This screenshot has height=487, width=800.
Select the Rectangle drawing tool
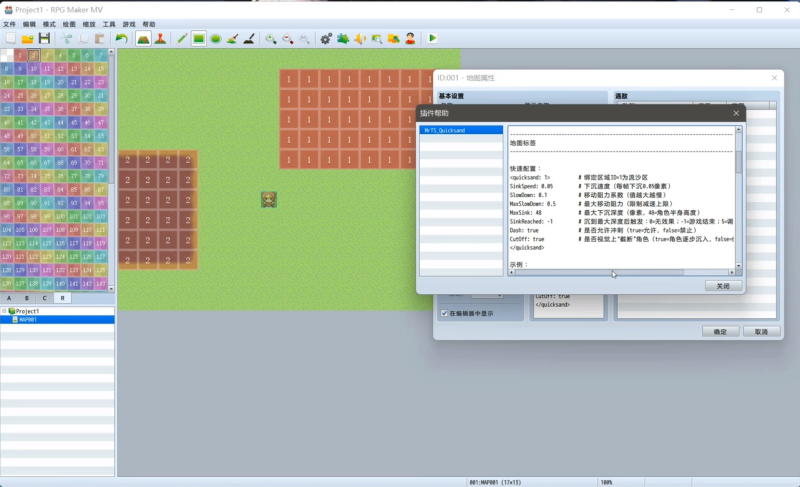199,38
